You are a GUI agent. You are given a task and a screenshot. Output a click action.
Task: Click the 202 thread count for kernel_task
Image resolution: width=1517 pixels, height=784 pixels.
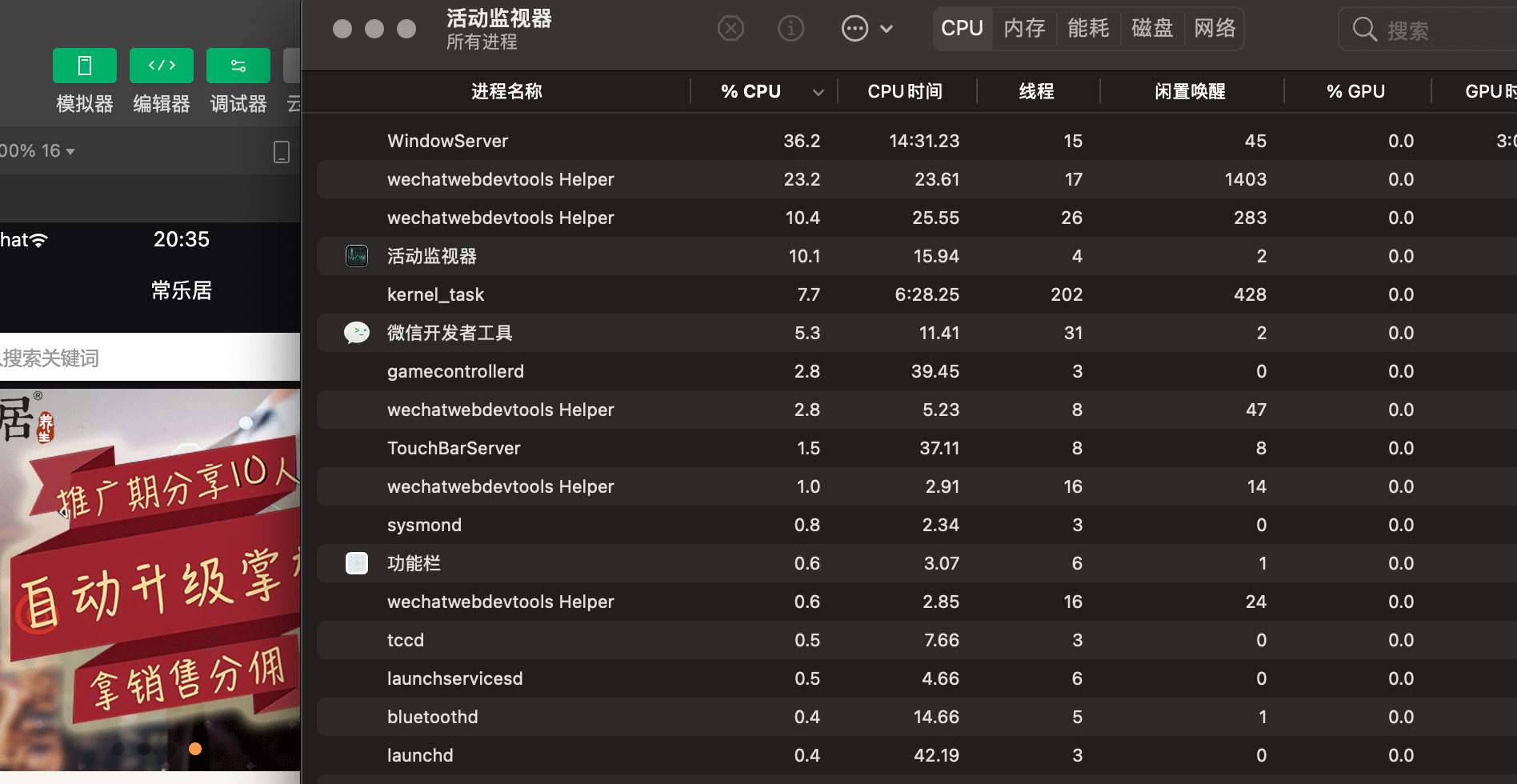tap(1067, 294)
